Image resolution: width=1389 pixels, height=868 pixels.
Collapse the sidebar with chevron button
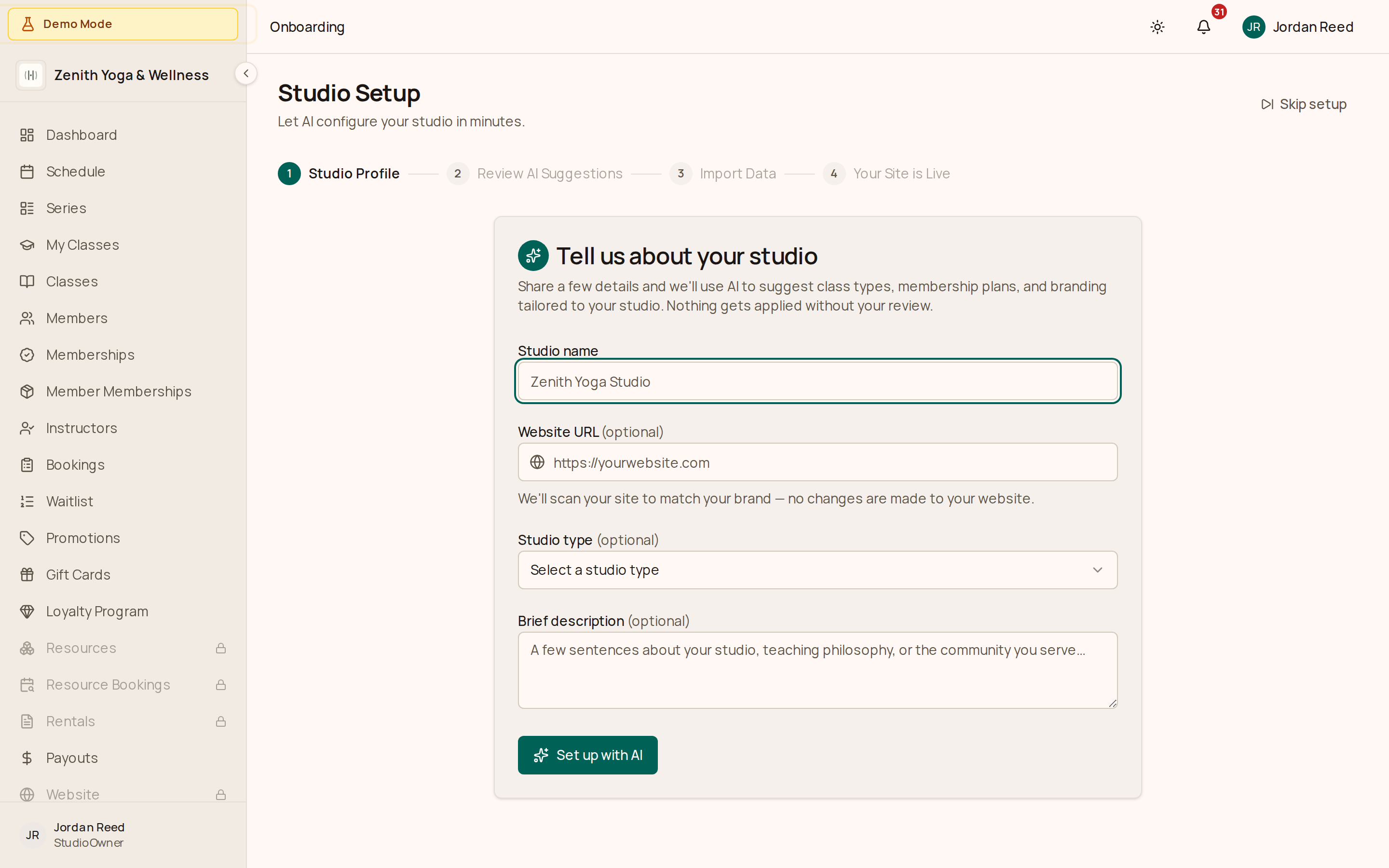tap(245, 73)
